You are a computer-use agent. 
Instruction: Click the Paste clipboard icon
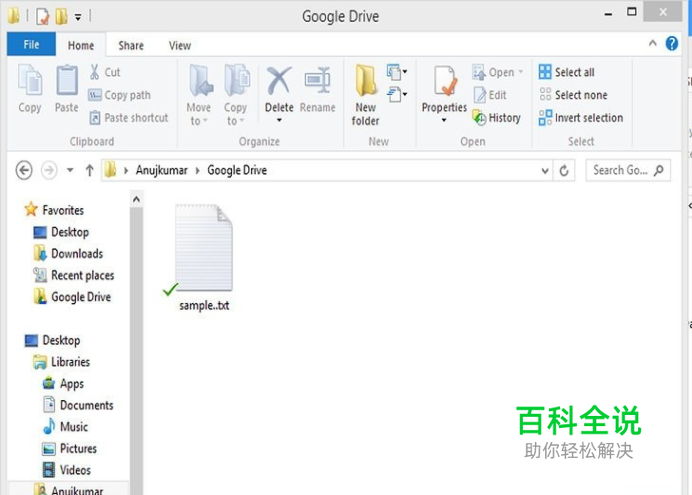coord(67,80)
